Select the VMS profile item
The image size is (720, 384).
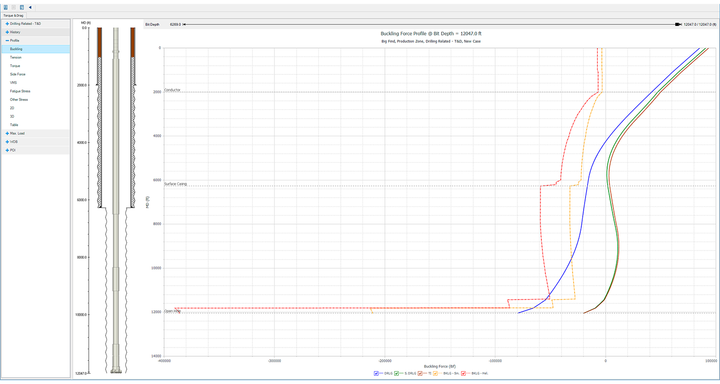point(36,83)
